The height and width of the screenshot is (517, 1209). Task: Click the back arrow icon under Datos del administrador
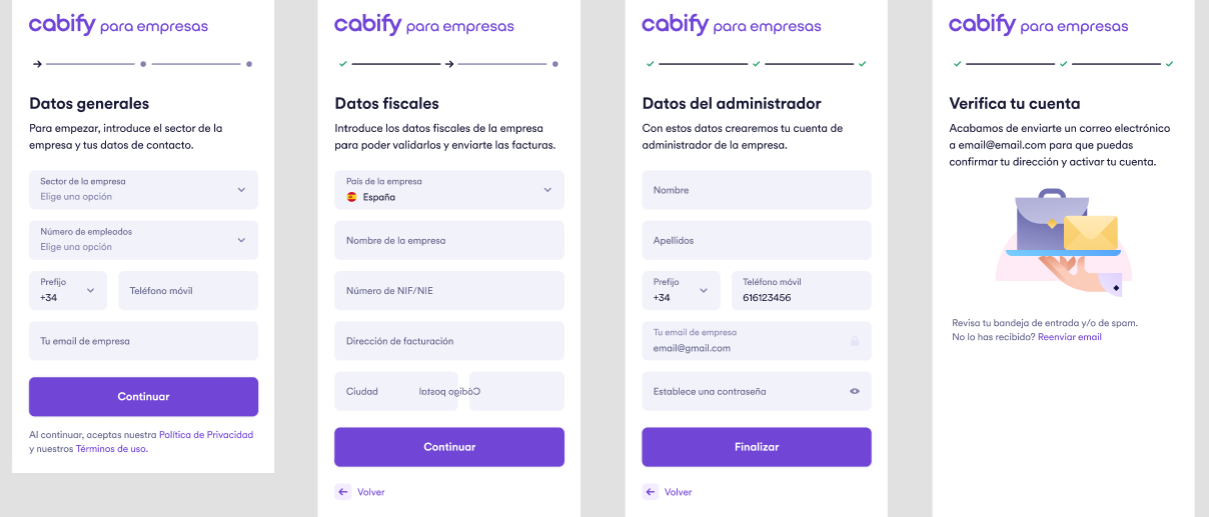pyautogui.click(x=651, y=492)
